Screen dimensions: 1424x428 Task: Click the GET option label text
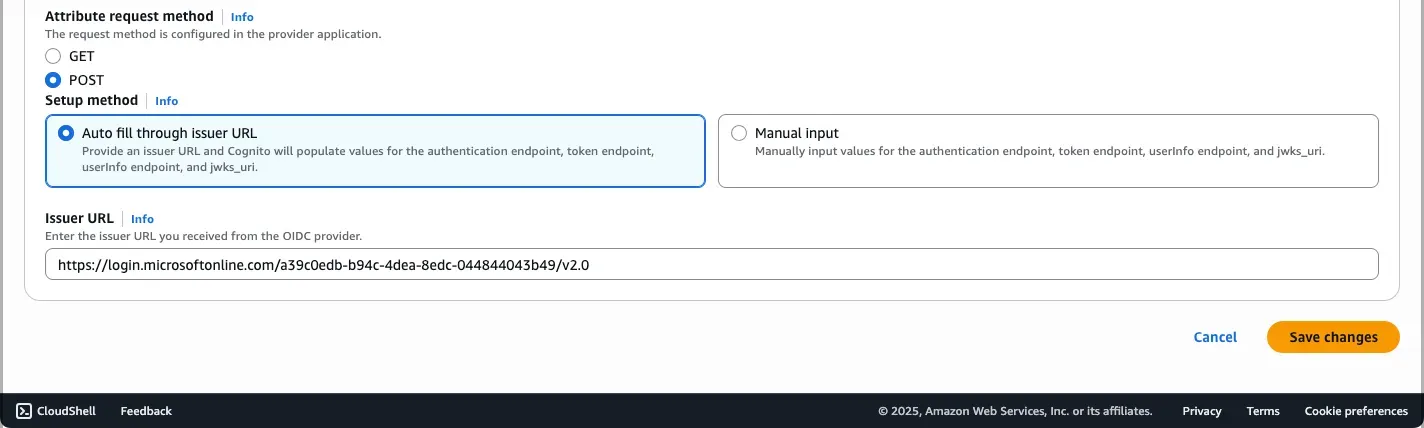click(x=82, y=56)
